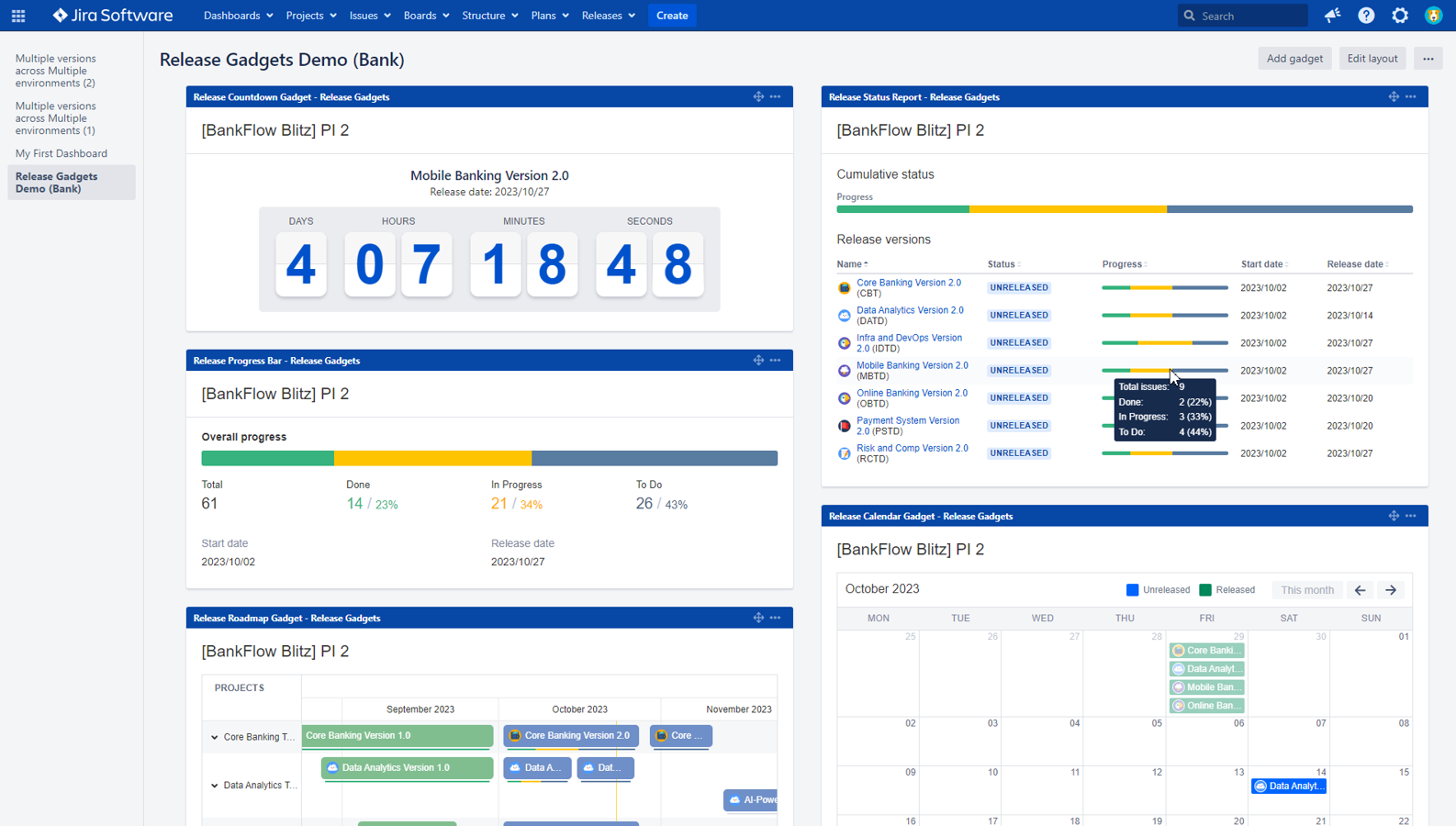Click the Create button

pos(672,16)
